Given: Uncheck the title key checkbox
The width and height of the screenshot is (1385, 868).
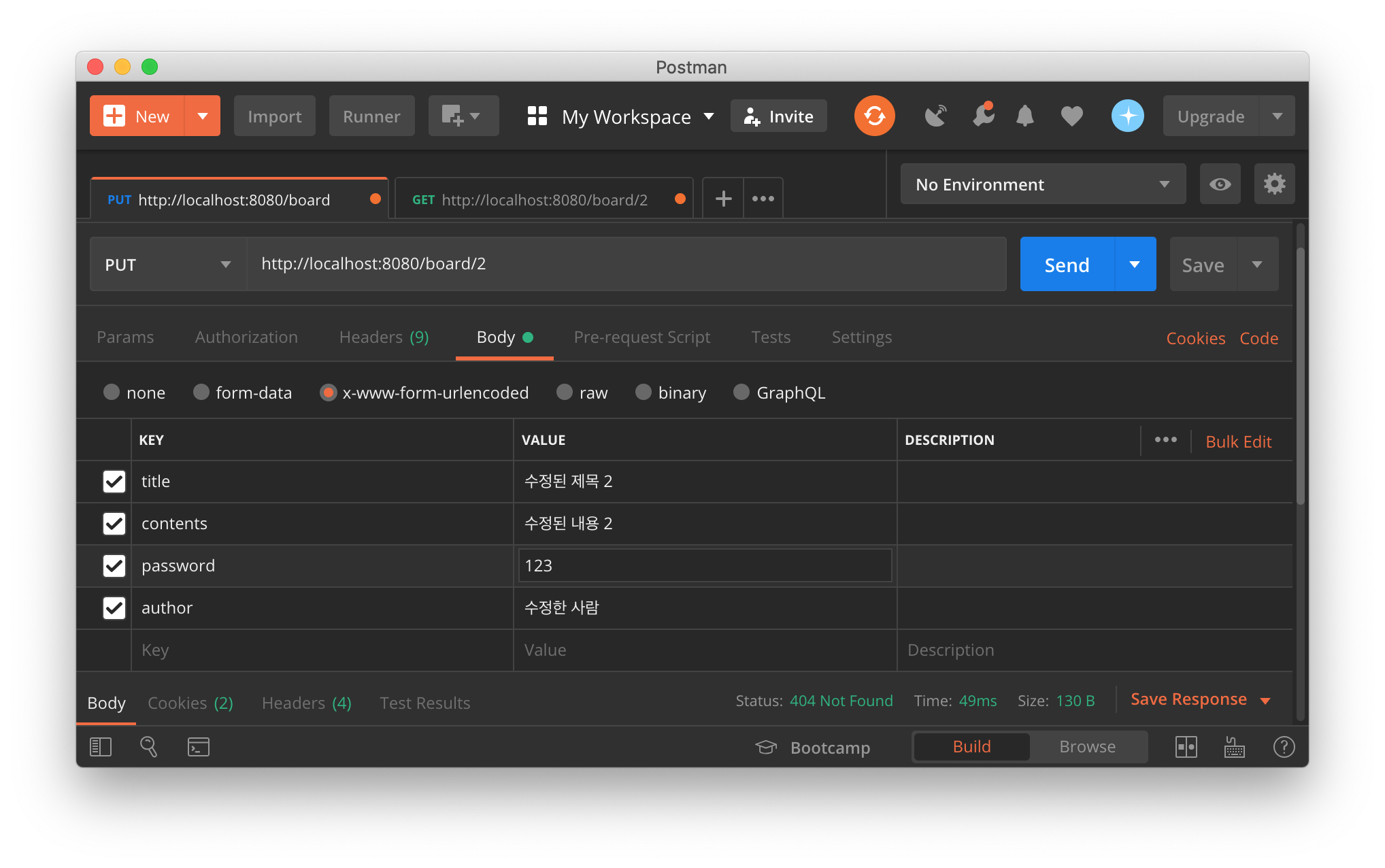Looking at the screenshot, I should (114, 482).
